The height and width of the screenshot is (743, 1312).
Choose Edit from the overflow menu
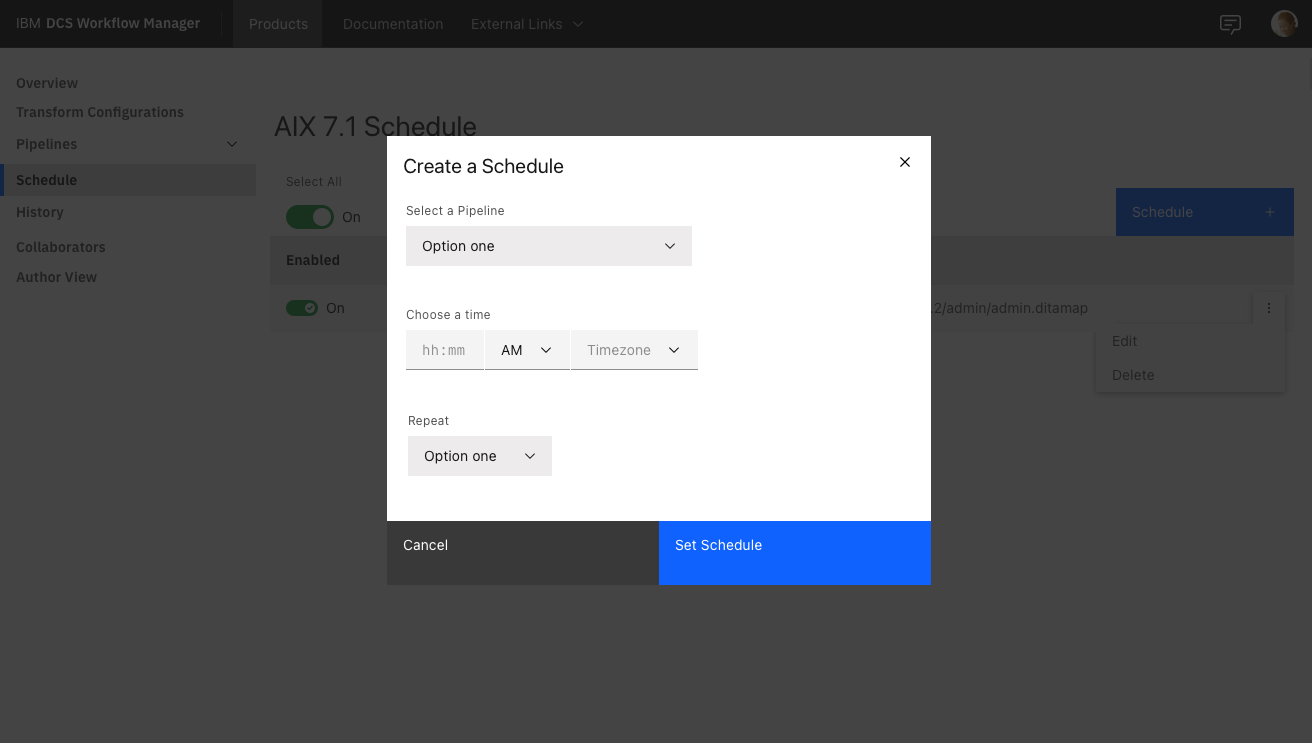[1190, 341]
